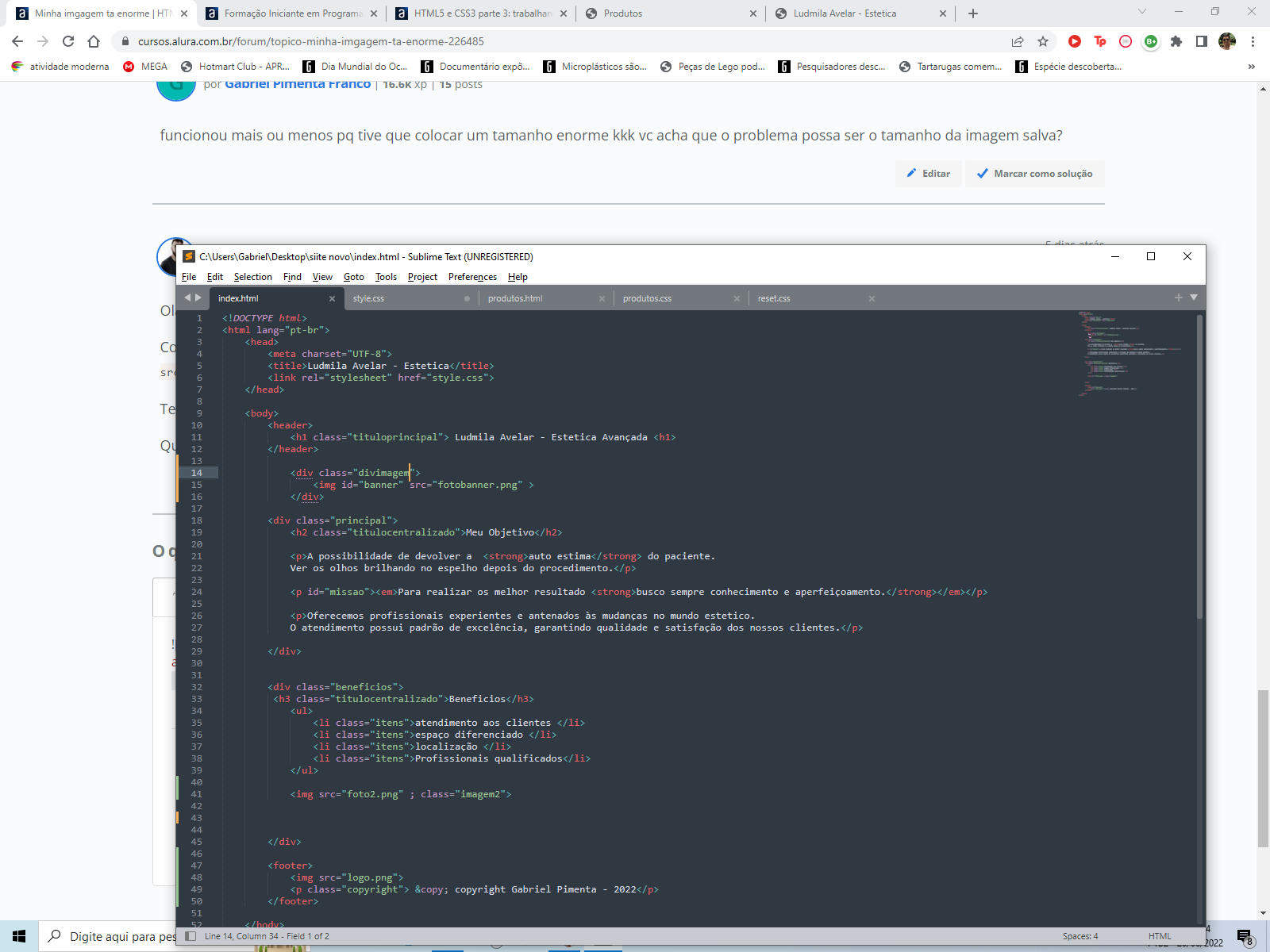Show more bookmarks chevron

pyautogui.click(x=1252, y=67)
